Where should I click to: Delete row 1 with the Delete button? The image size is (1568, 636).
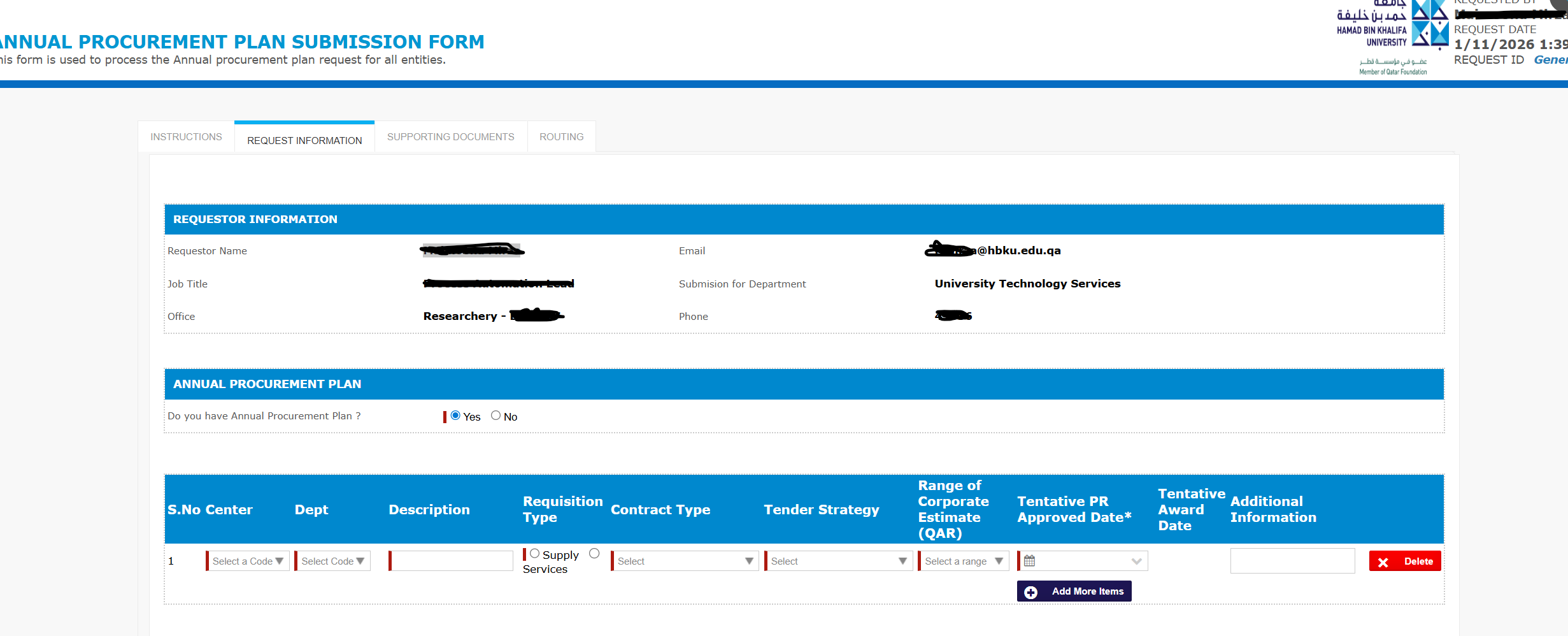[1405, 561]
